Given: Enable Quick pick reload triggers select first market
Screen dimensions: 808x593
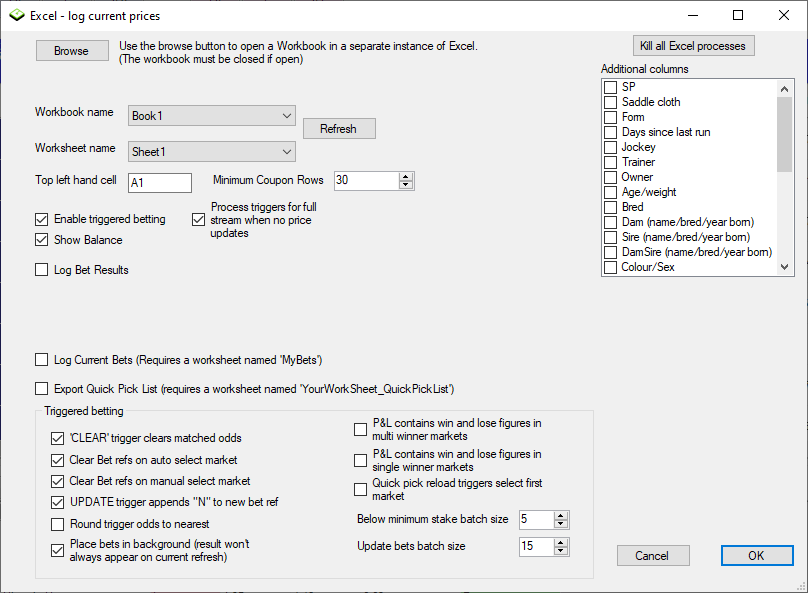Looking at the screenshot, I should tap(361, 489).
